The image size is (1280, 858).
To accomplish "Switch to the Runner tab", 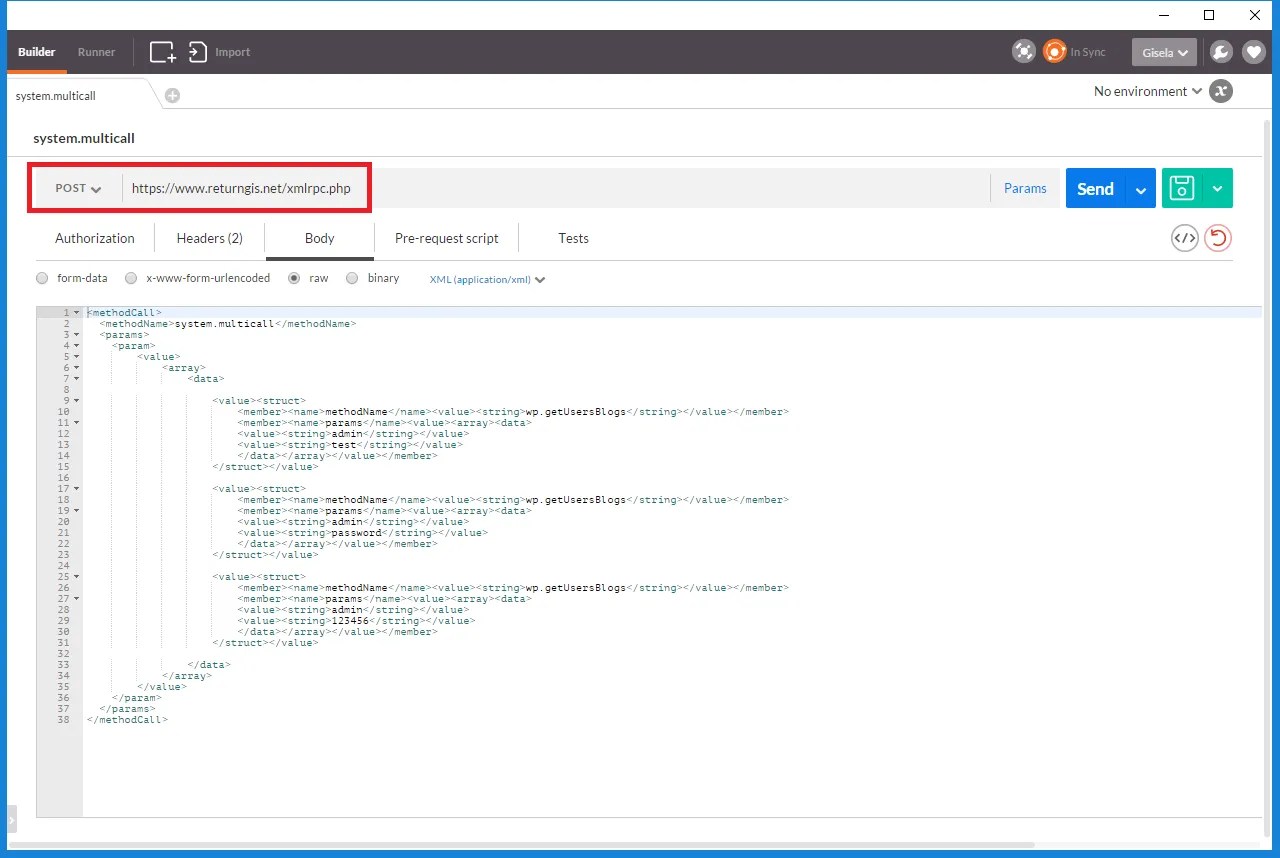I will coord(97,52).
